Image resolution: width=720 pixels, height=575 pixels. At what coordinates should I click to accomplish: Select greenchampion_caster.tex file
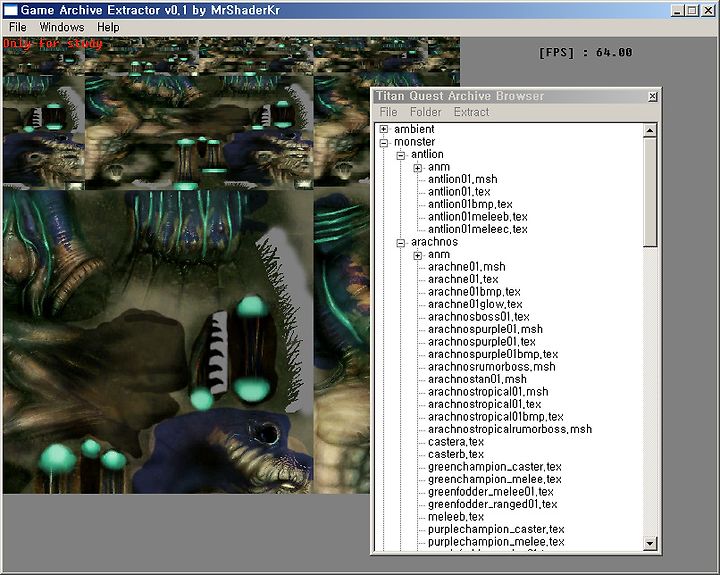tap(495, 467)
